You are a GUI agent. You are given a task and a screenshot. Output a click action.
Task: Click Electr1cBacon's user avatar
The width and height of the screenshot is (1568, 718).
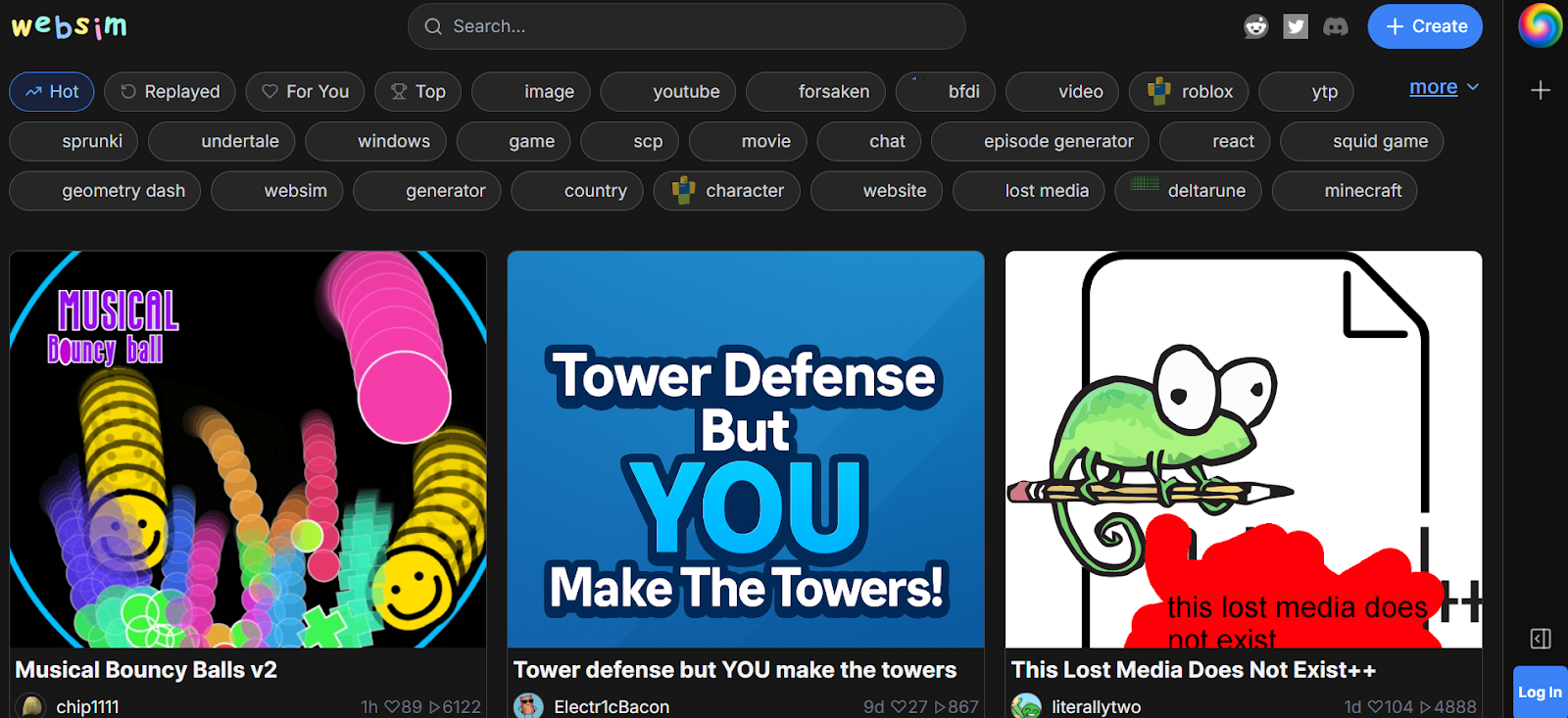[x=529, y=706]
